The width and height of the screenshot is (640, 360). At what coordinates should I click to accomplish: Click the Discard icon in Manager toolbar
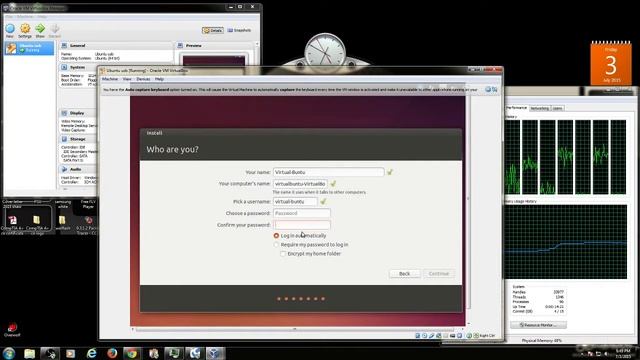click(x=55, y=29)
